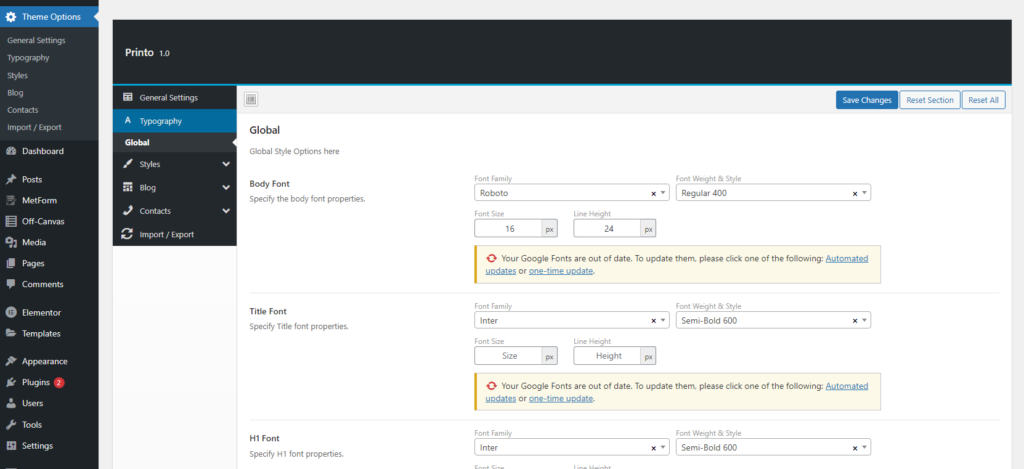
Task: Click Automated updates link under Body Font
Action: click(x=846, y=258)
